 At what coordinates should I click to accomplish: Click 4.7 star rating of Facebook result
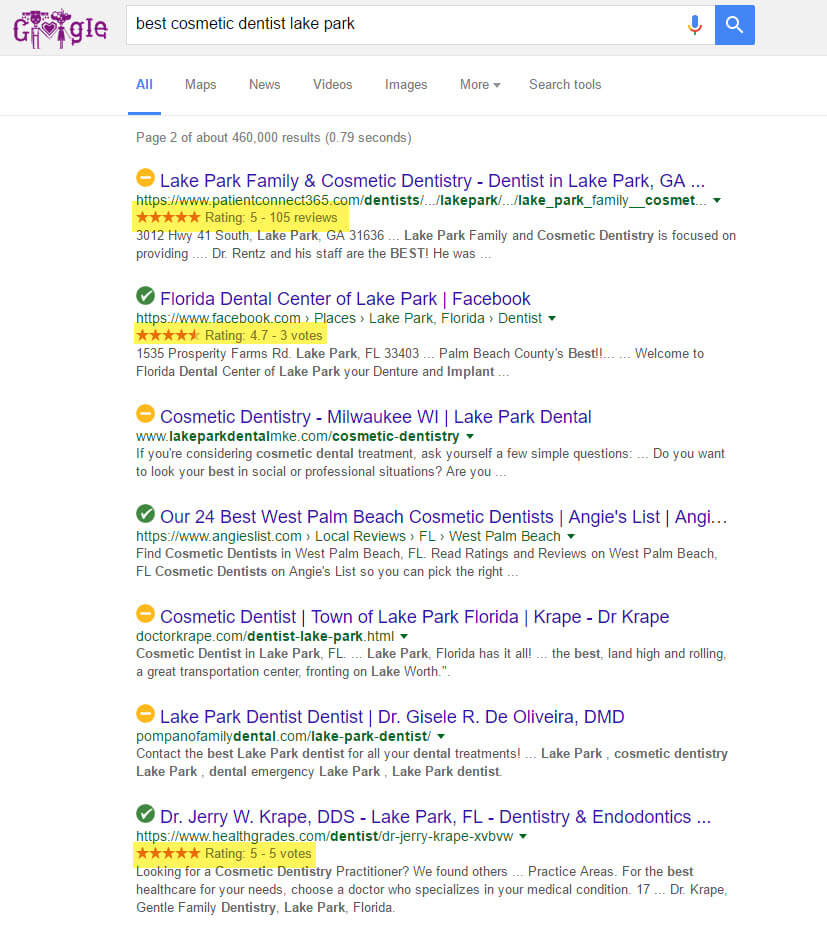pos(168,335)
